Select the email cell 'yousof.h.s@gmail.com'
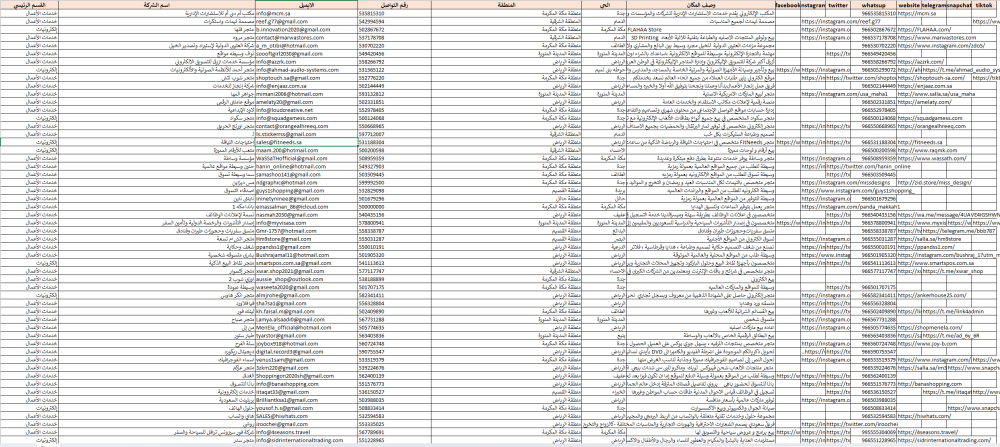 pyautogui.click(x=306, y=409)
